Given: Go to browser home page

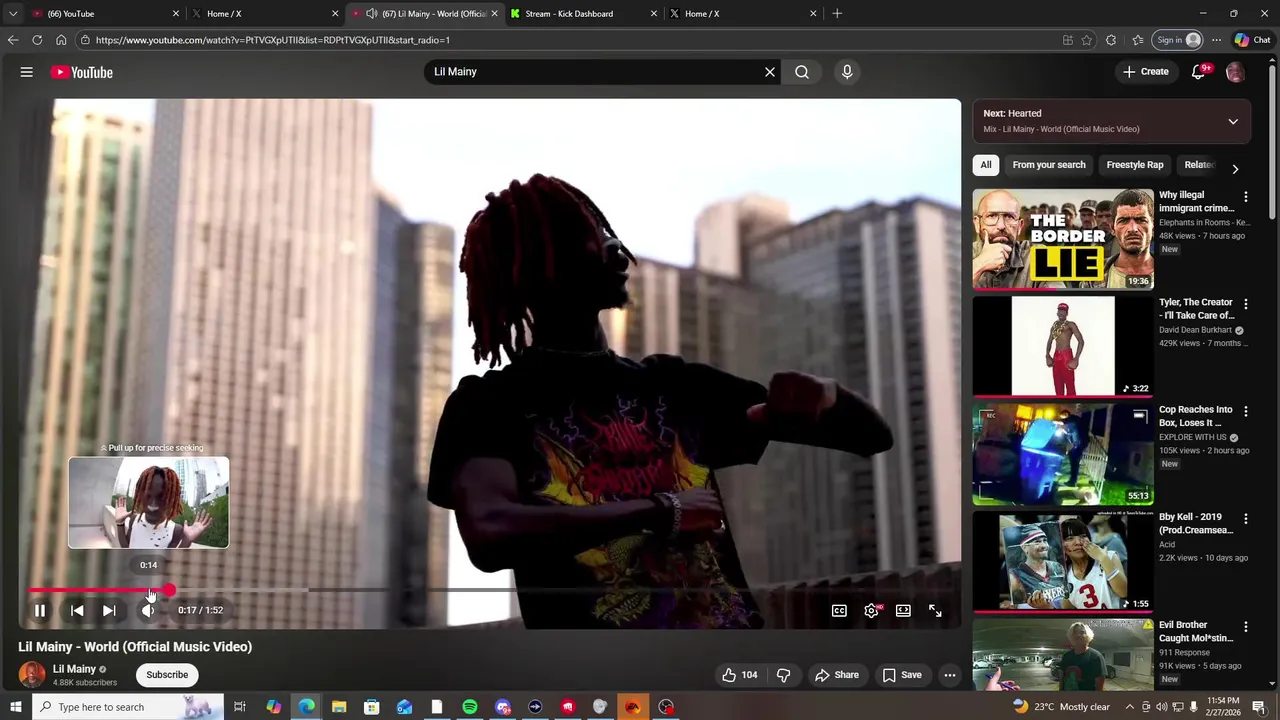Looking at the screenshot, I should point(61,40).
